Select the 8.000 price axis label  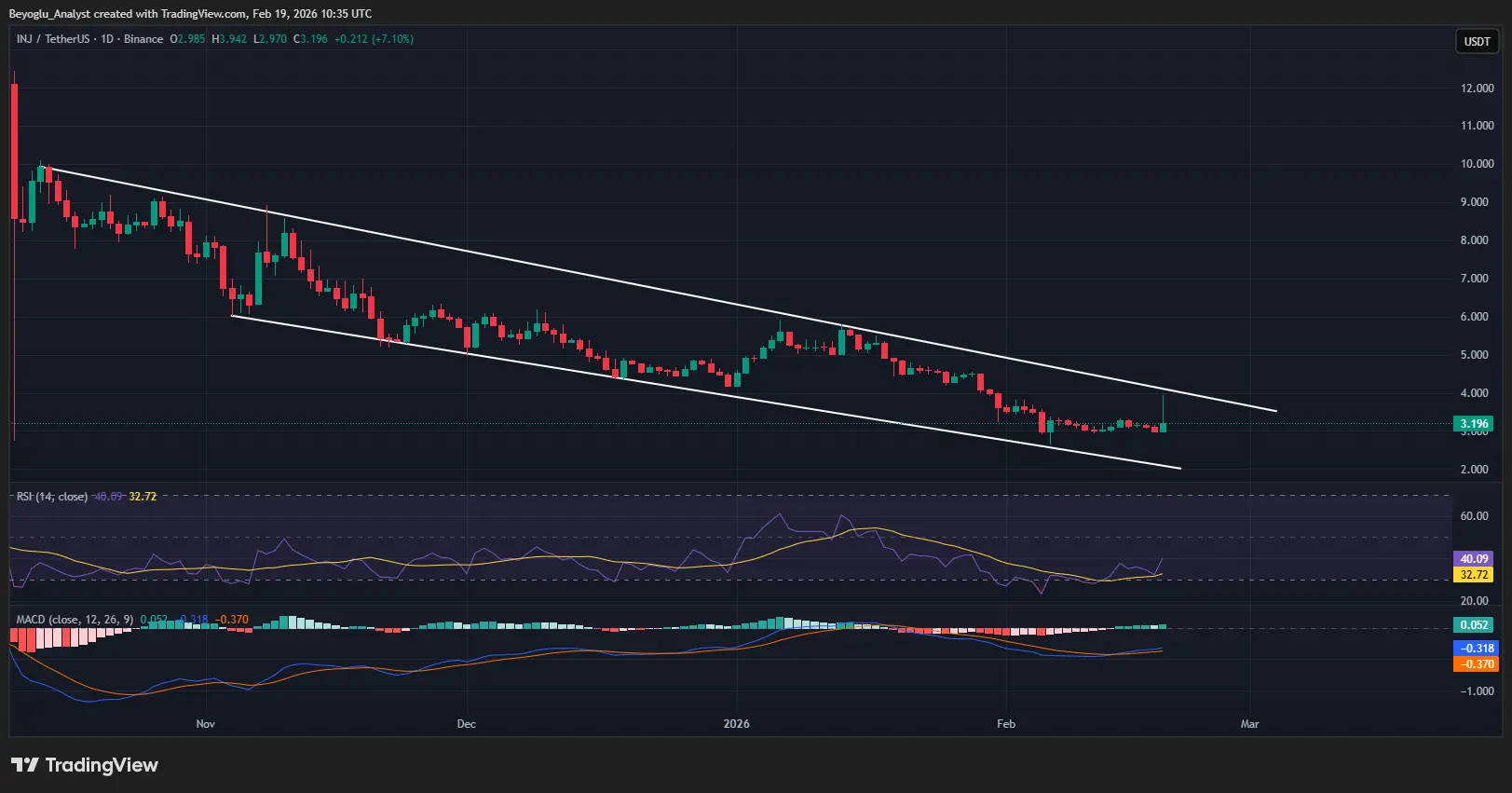[1474, 240]
